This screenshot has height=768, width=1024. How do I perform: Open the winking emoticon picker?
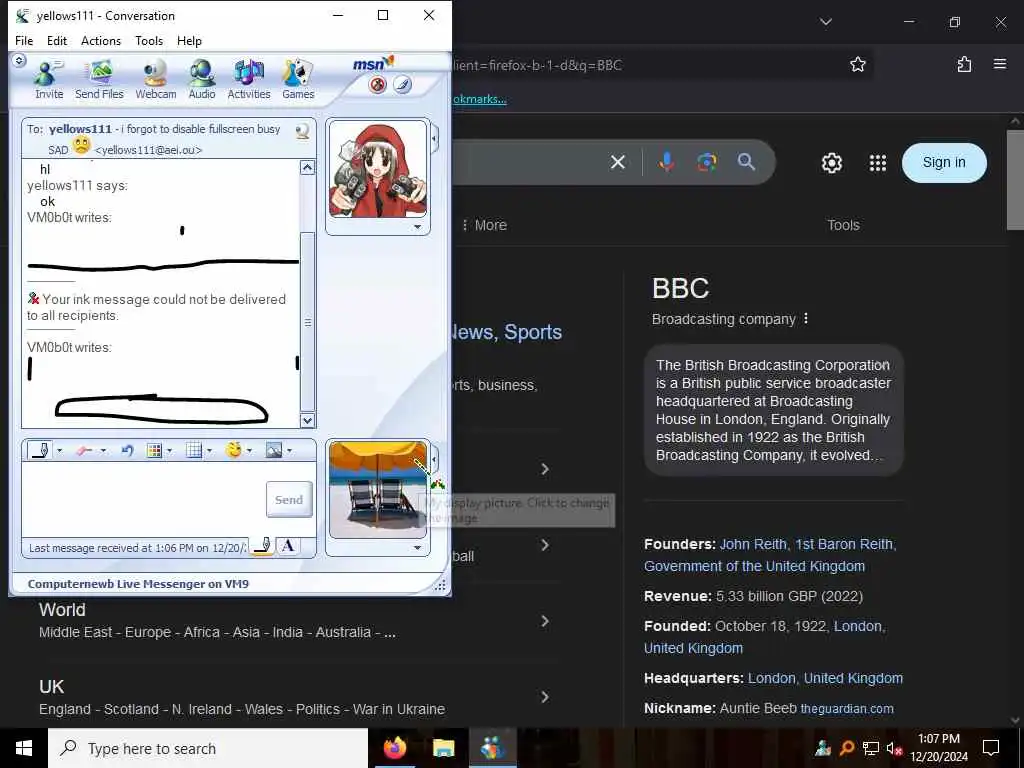coord(234,450)
